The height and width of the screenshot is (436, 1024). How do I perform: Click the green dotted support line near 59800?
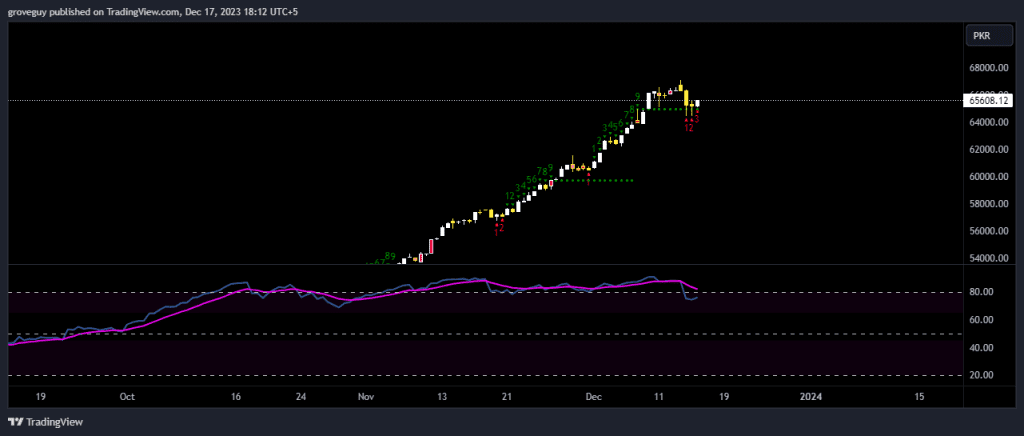click(x=600, y=180)
